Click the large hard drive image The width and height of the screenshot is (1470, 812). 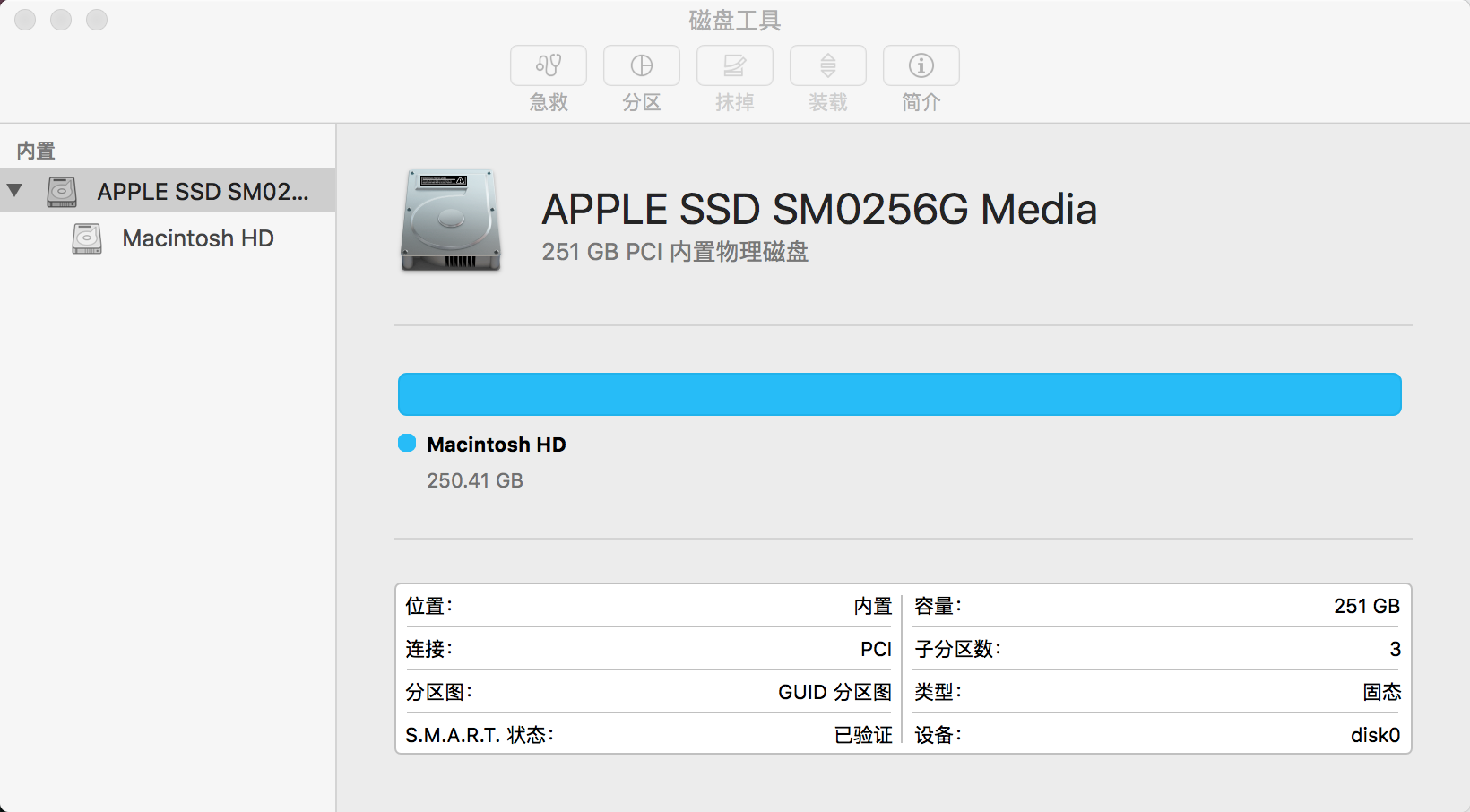point(451,220)
